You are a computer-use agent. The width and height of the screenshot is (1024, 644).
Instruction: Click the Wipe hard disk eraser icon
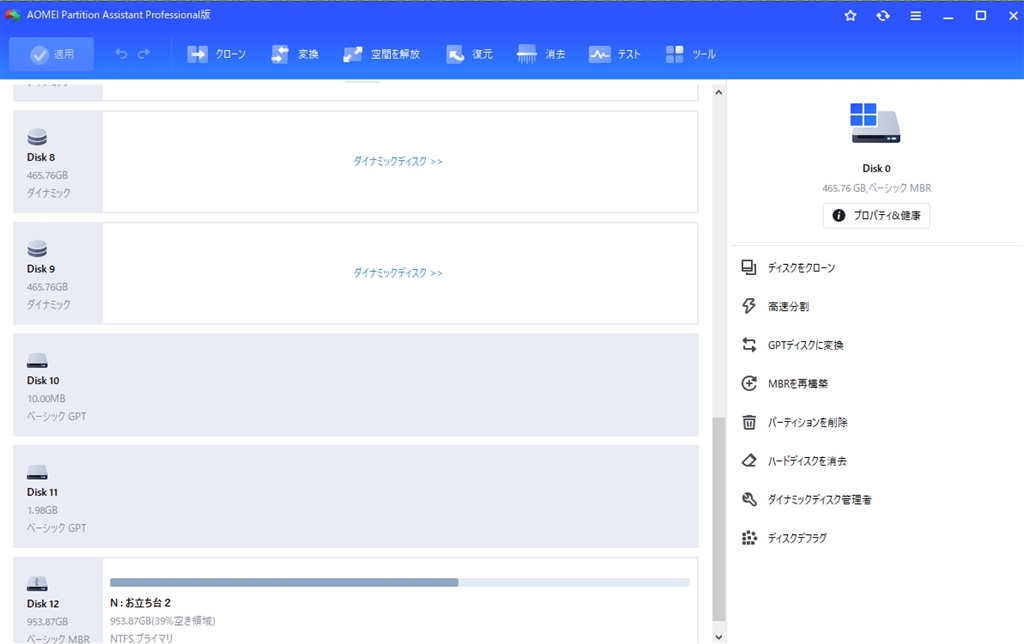(749, 460)
